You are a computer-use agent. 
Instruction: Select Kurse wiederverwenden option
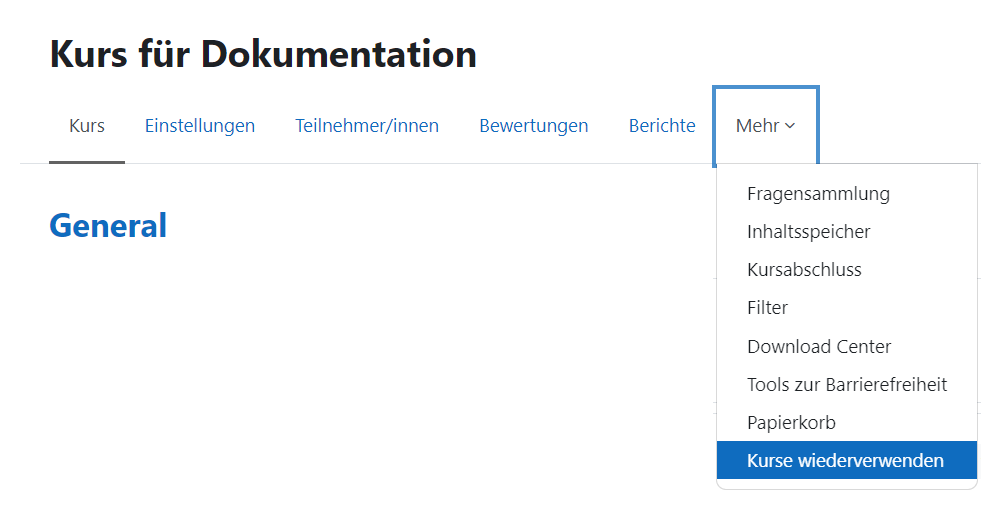point(846,460)
